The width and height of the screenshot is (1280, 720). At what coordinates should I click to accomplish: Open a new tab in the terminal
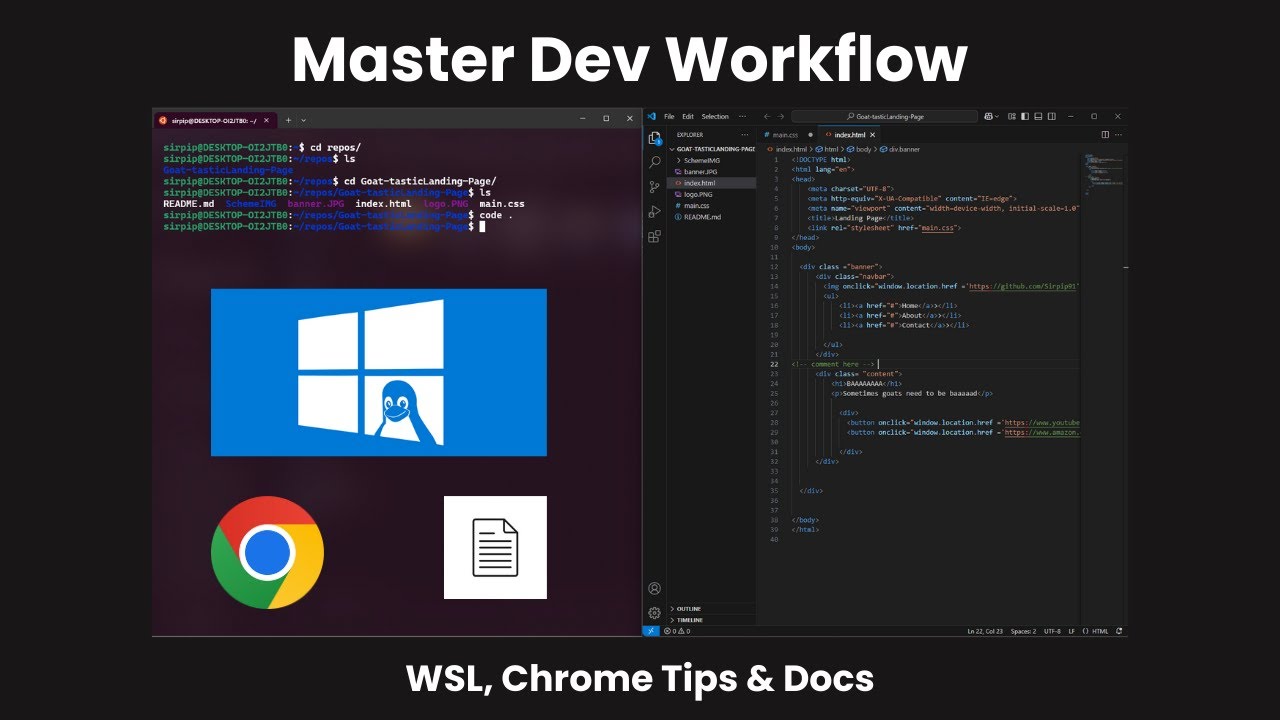pos(289,120)
